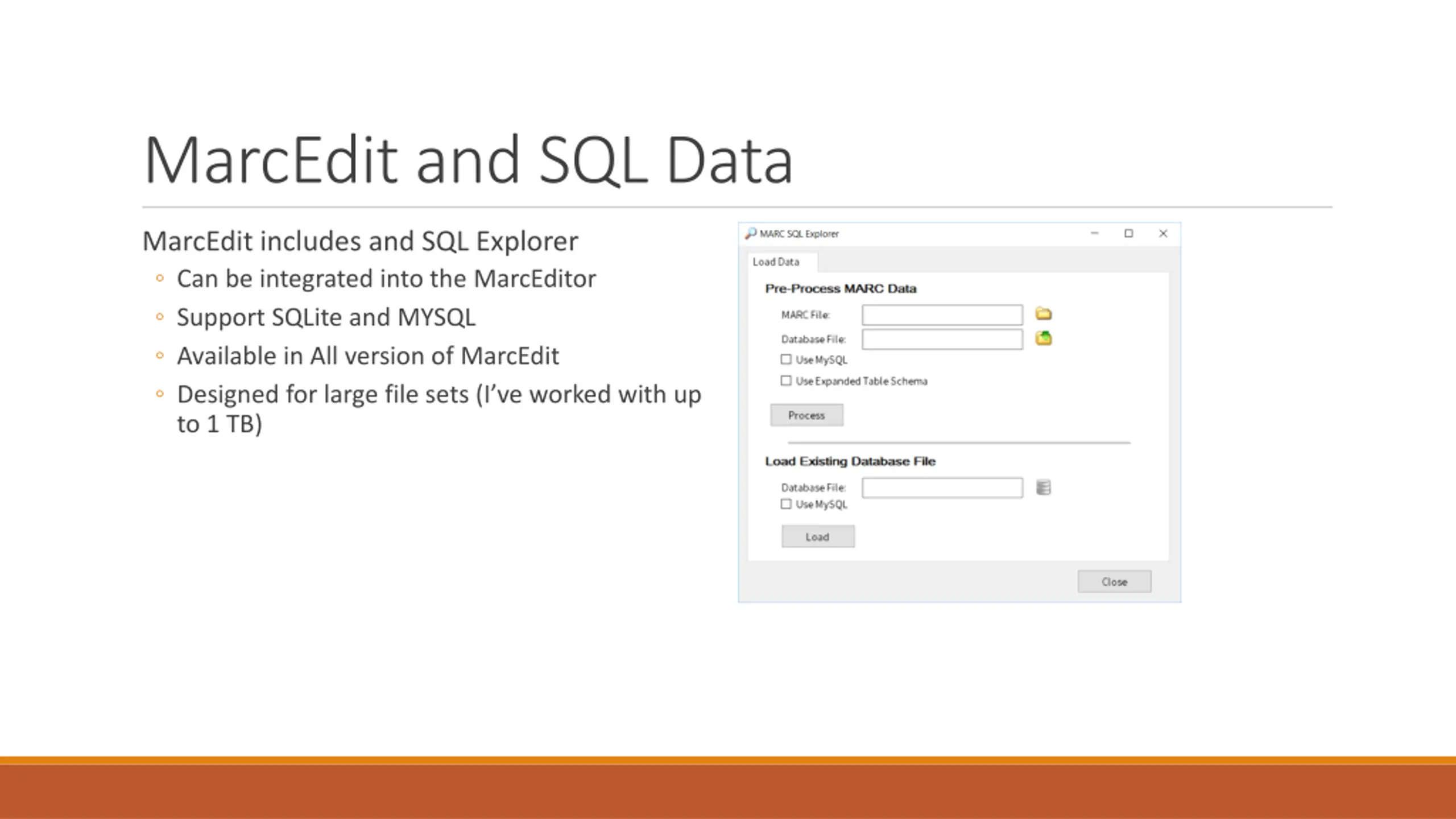Close the window using the title bar X
Viewport: 1456px width, 819px height.
[1163, 233]
